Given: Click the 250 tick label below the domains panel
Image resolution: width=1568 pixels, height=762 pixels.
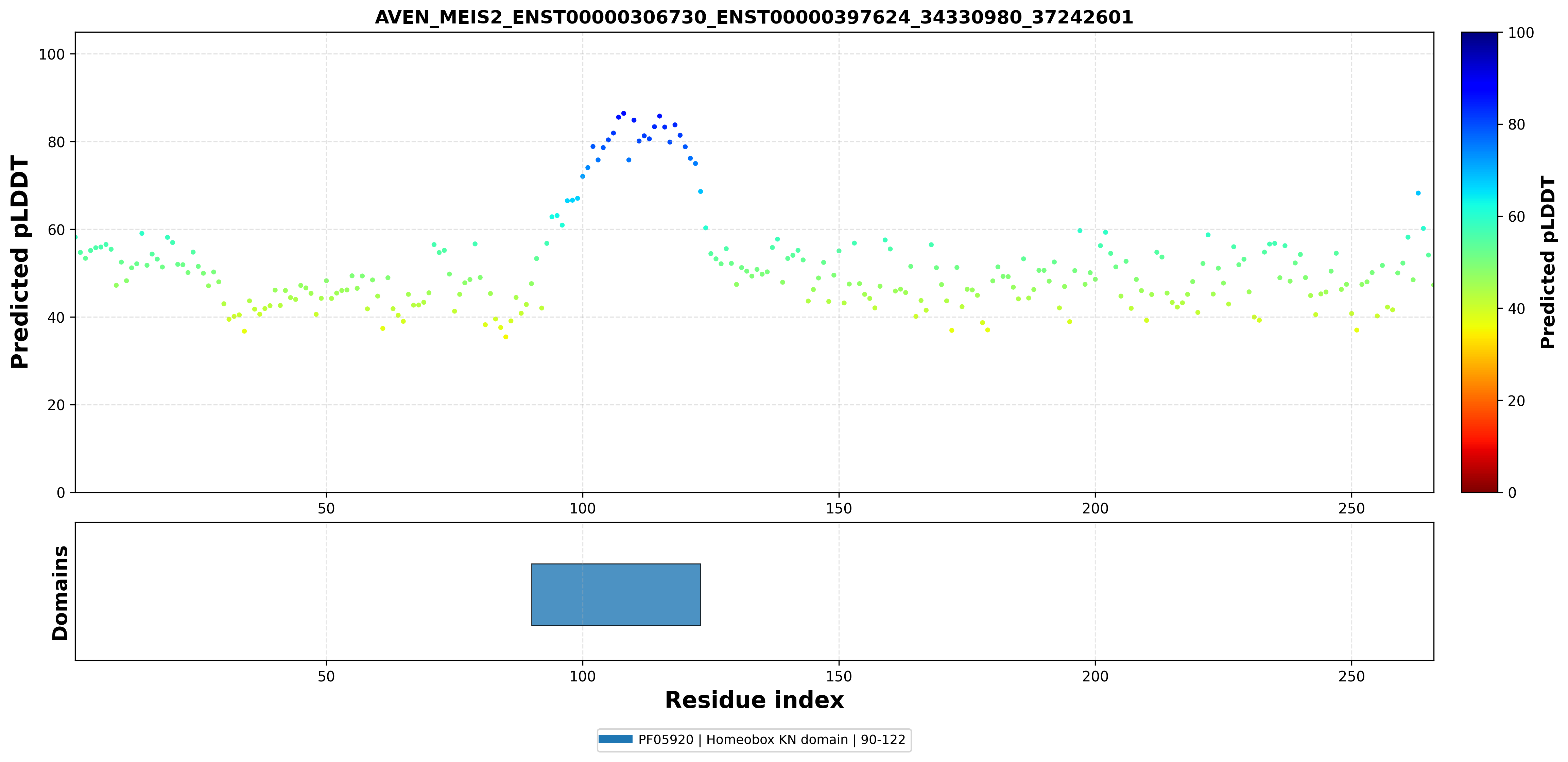Looking at the screenshot, I should coord(1352,676).
